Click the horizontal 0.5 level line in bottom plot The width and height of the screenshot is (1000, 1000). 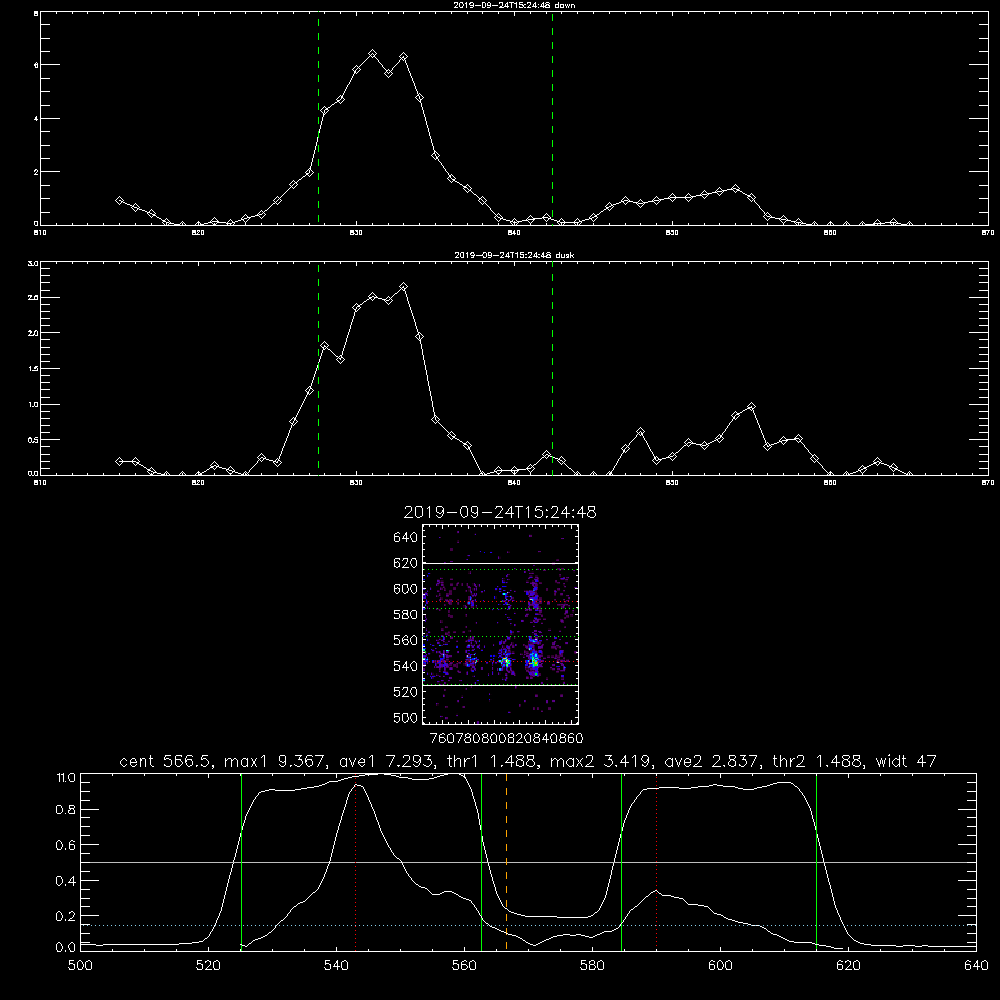(528, 862)
